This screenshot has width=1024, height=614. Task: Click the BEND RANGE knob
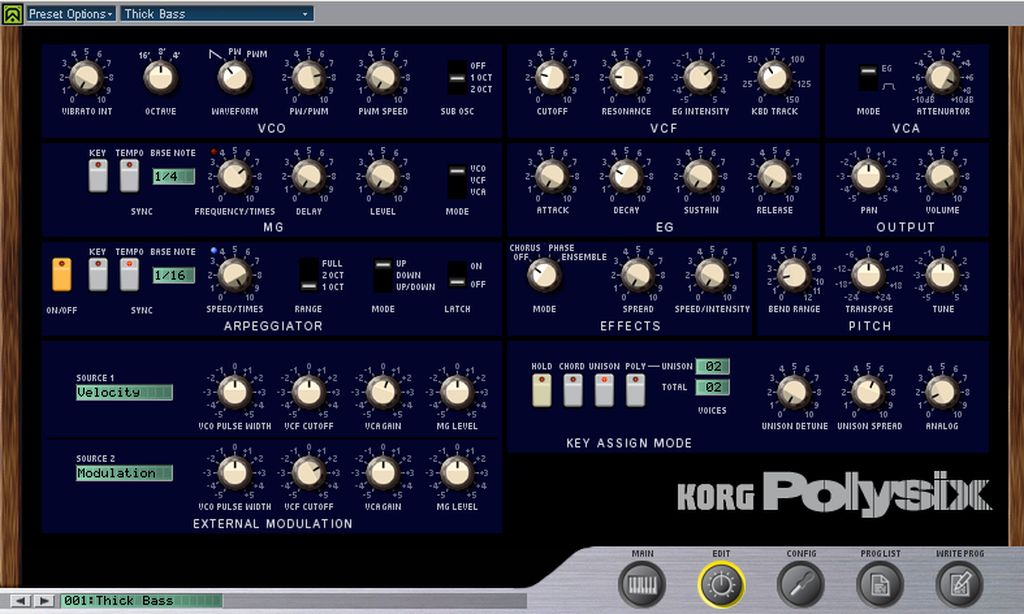pos(793,275)
